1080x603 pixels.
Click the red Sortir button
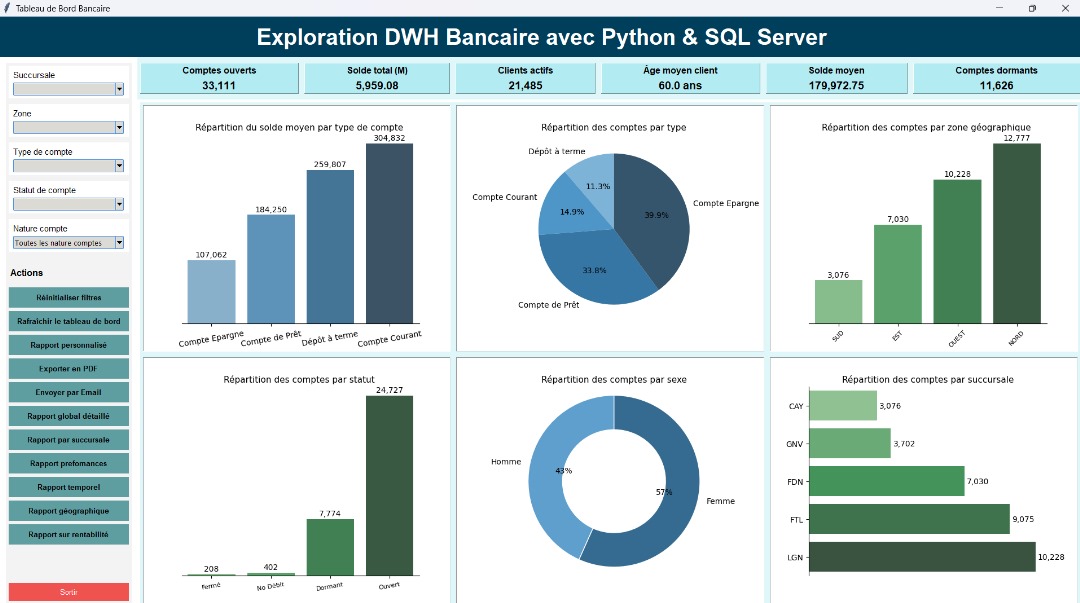pyautogui.click(x=69, y=592)
